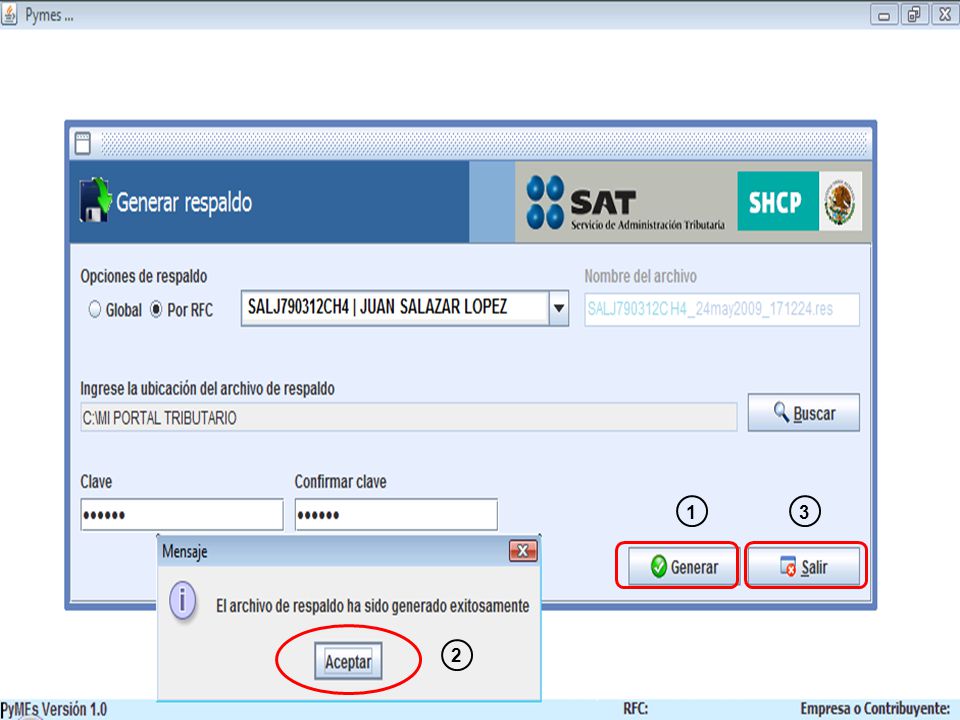
Task: Close the Pymes main window
Action: click(945, 15)
